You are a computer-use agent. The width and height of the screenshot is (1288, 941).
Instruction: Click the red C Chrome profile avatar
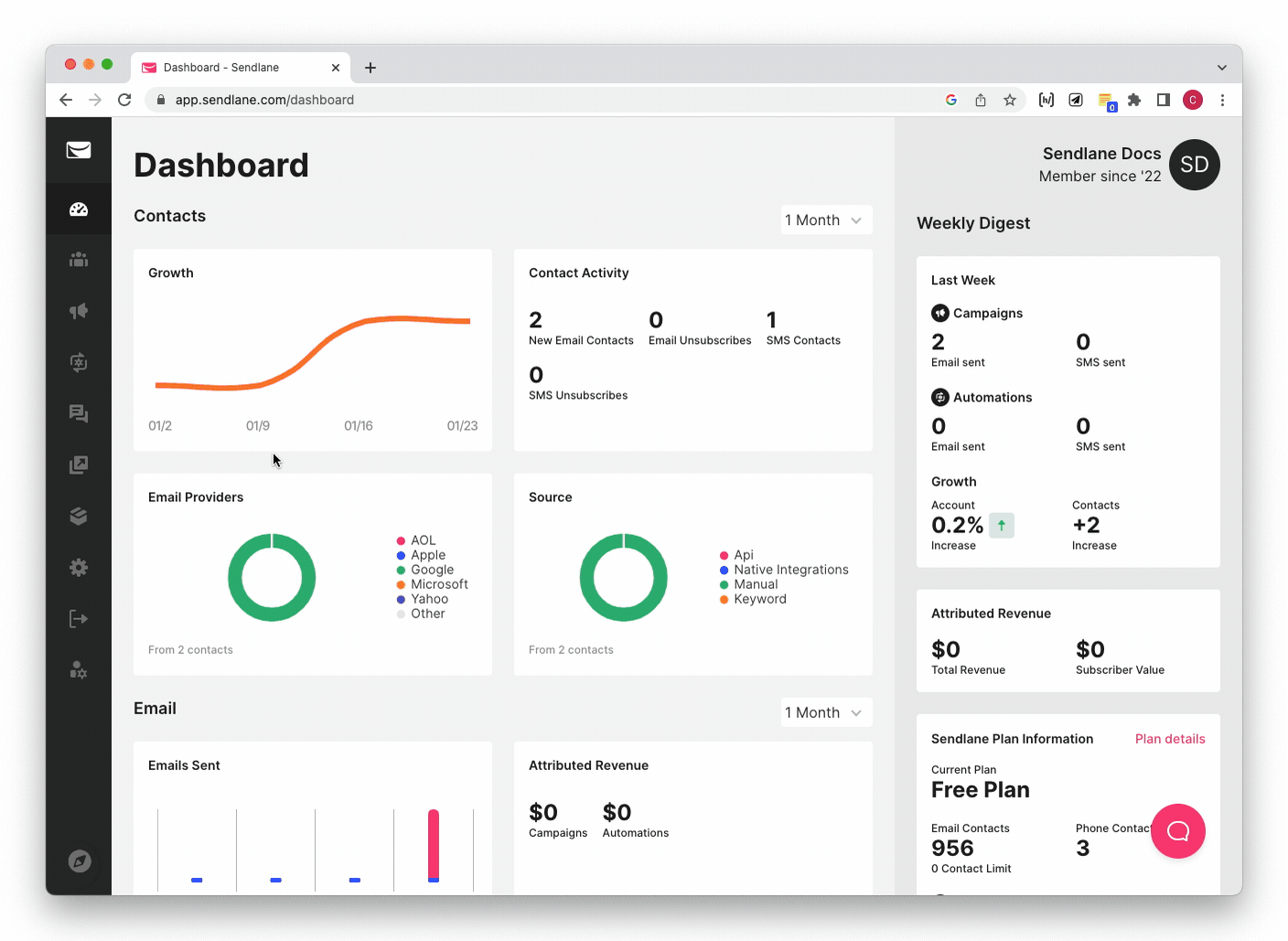coord(1193,100)
